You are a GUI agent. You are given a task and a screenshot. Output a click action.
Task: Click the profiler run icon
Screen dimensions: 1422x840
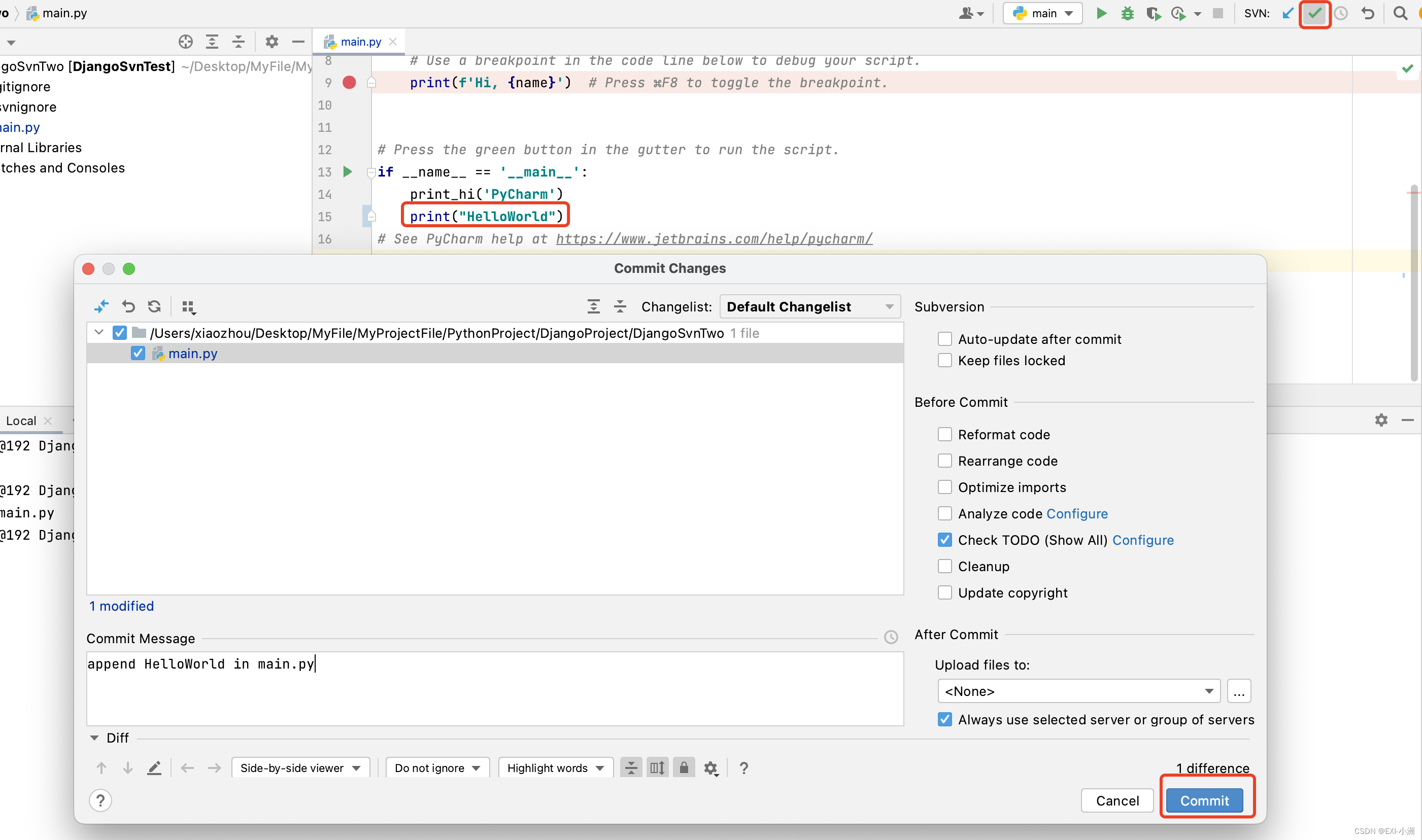tap(1178, 13)
